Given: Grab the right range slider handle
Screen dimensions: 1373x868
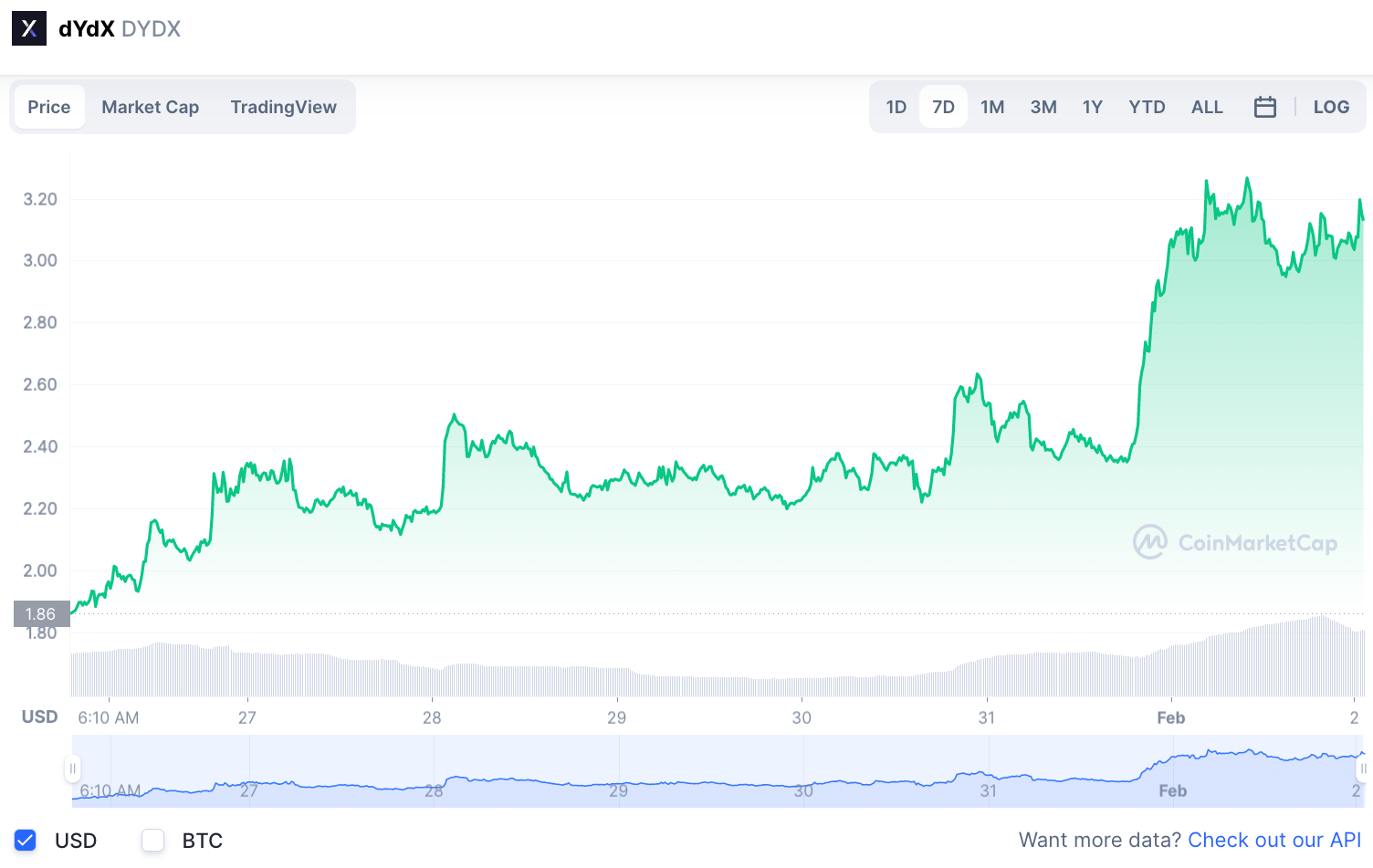Looking at the screenshot, I should pyautogui.click(x=1363, y=769).
